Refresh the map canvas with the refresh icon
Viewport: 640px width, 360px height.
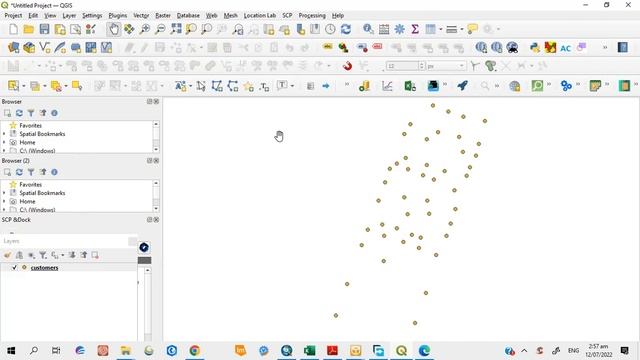coord(346,29)
